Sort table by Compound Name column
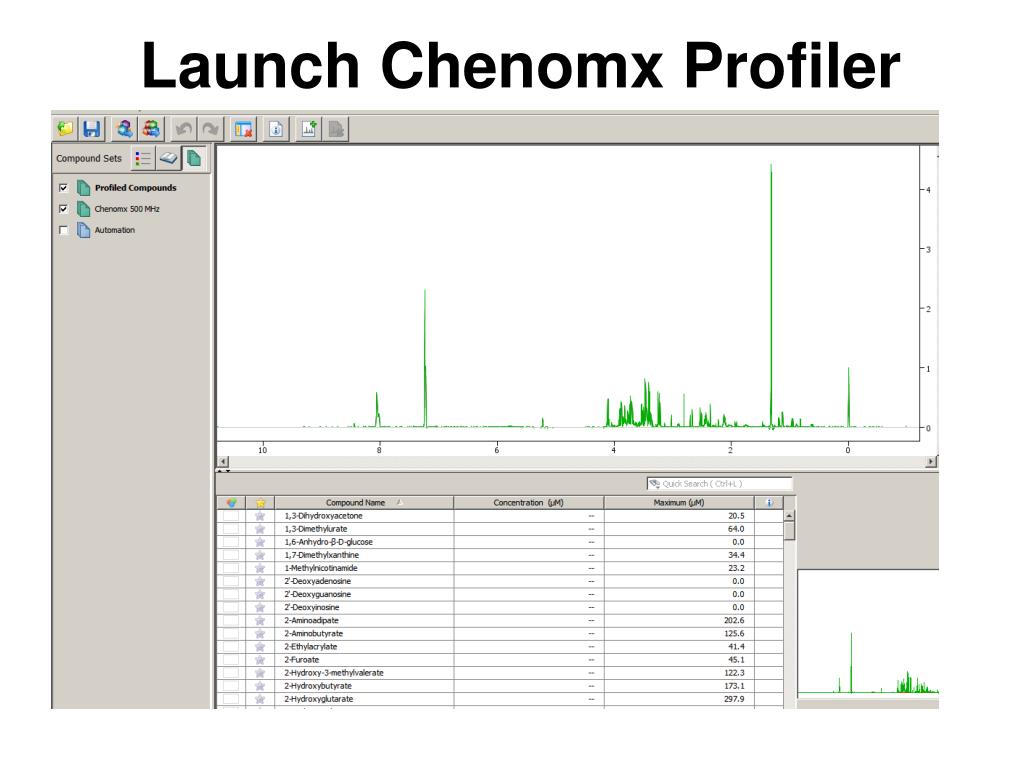1024x768 pixels. click(364, 502)
